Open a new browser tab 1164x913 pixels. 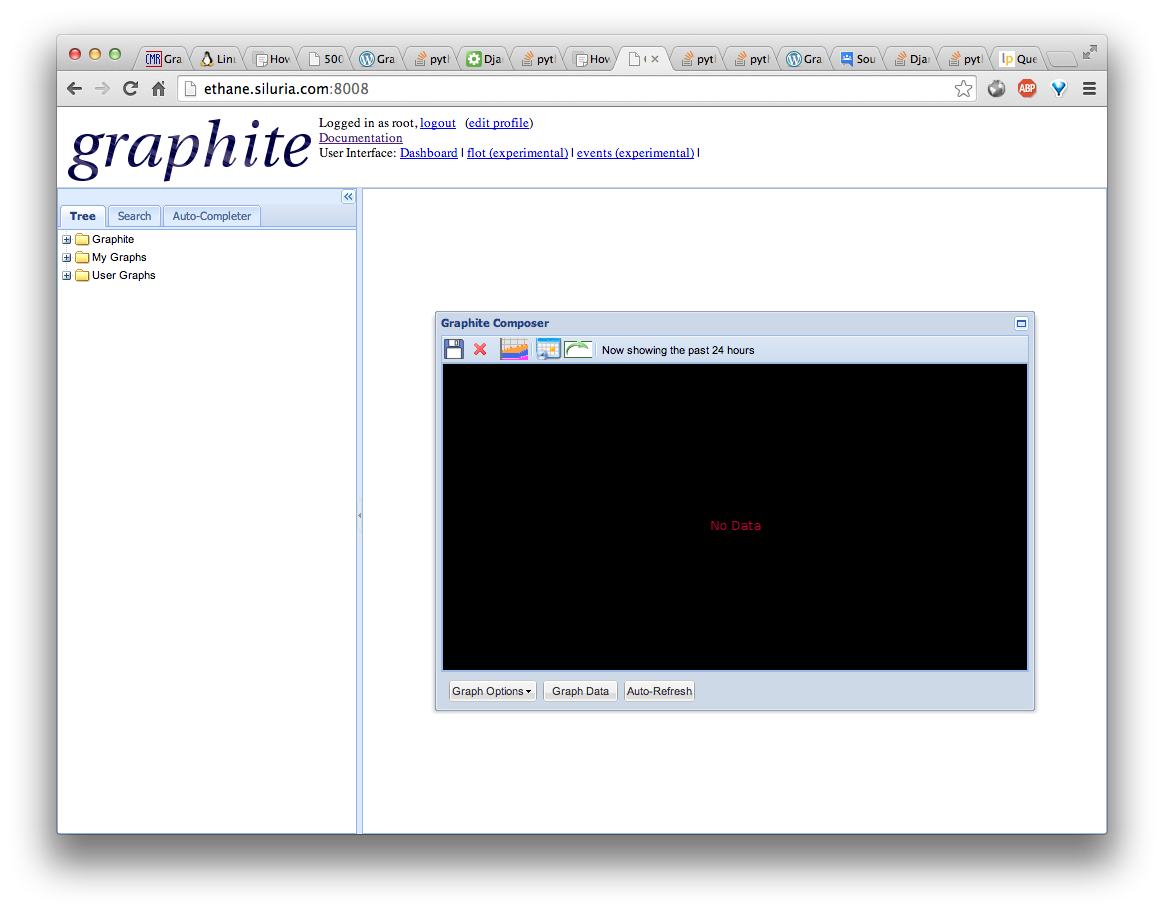[1062, 59]
